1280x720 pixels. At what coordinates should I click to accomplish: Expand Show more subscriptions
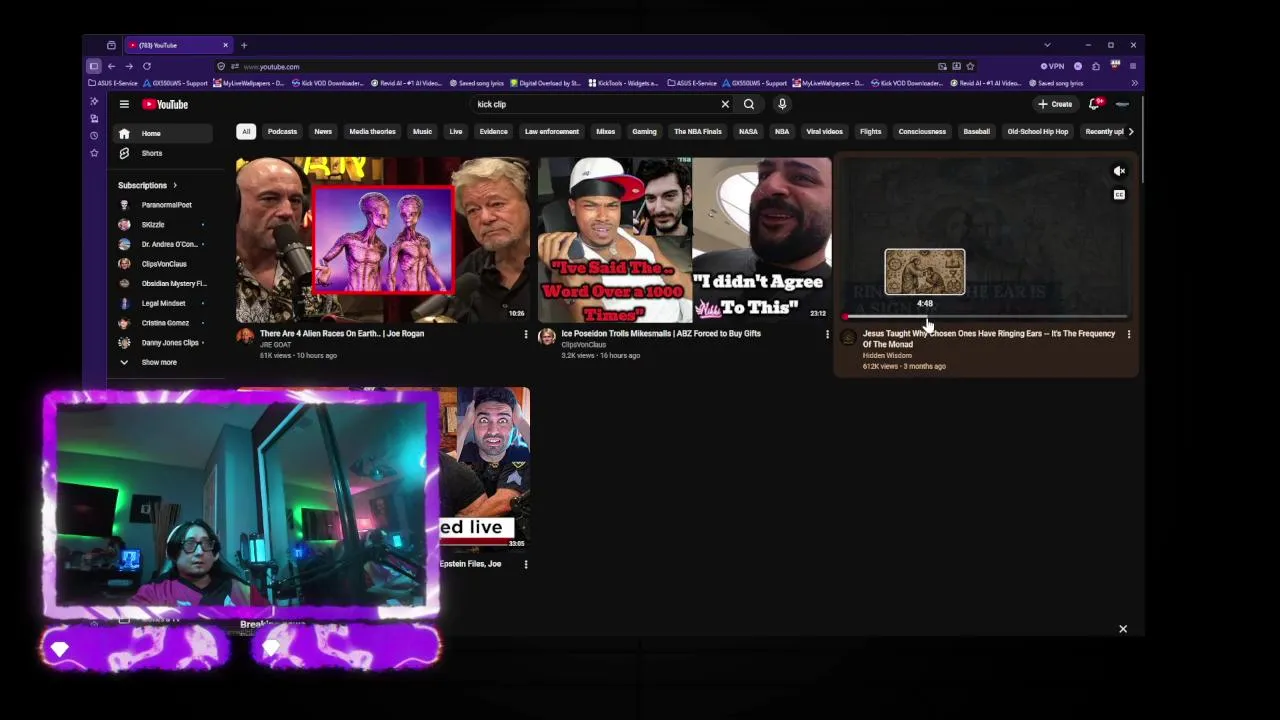(x=159, y=362)
